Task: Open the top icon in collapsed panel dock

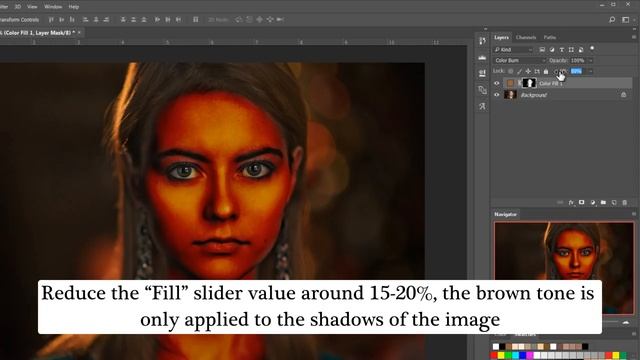Action: (482, 41)
